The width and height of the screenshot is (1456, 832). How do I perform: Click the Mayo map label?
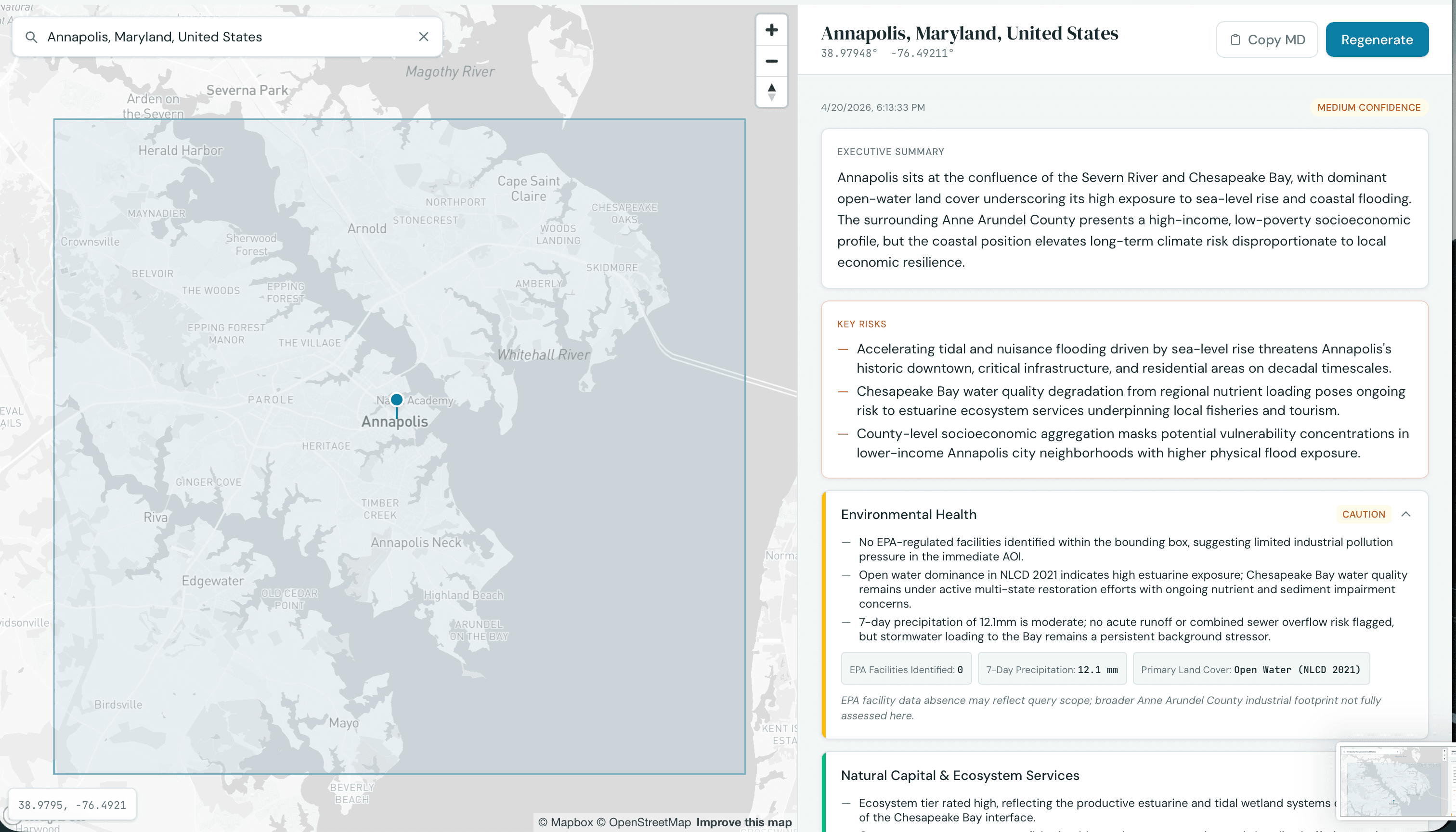point(344,723)
